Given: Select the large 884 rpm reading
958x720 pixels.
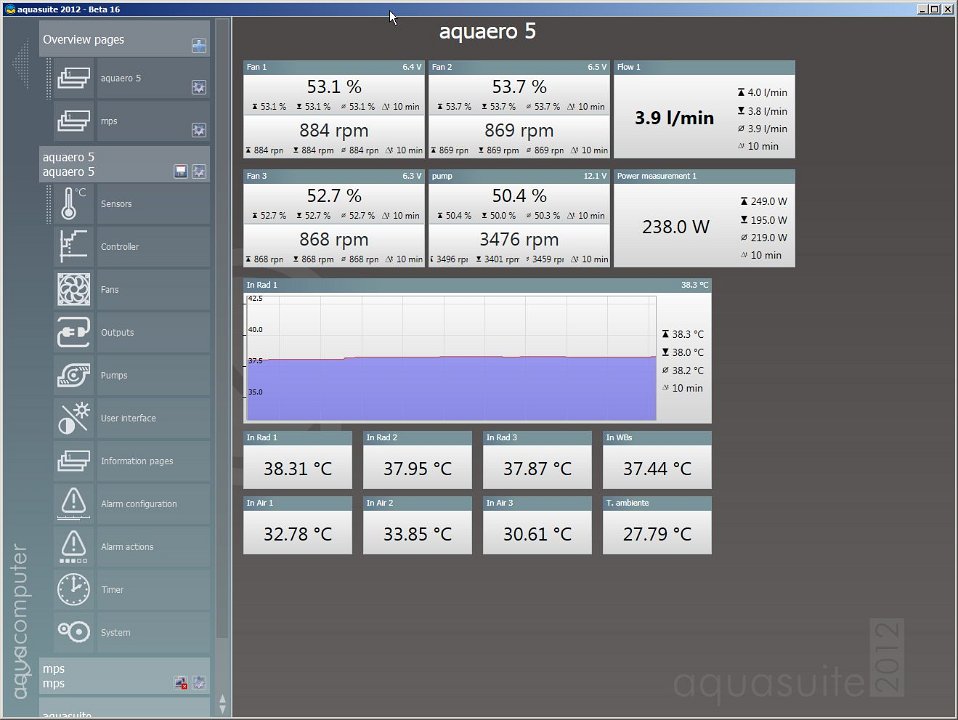Looking at the screenshot, I should tap(334, 131).
